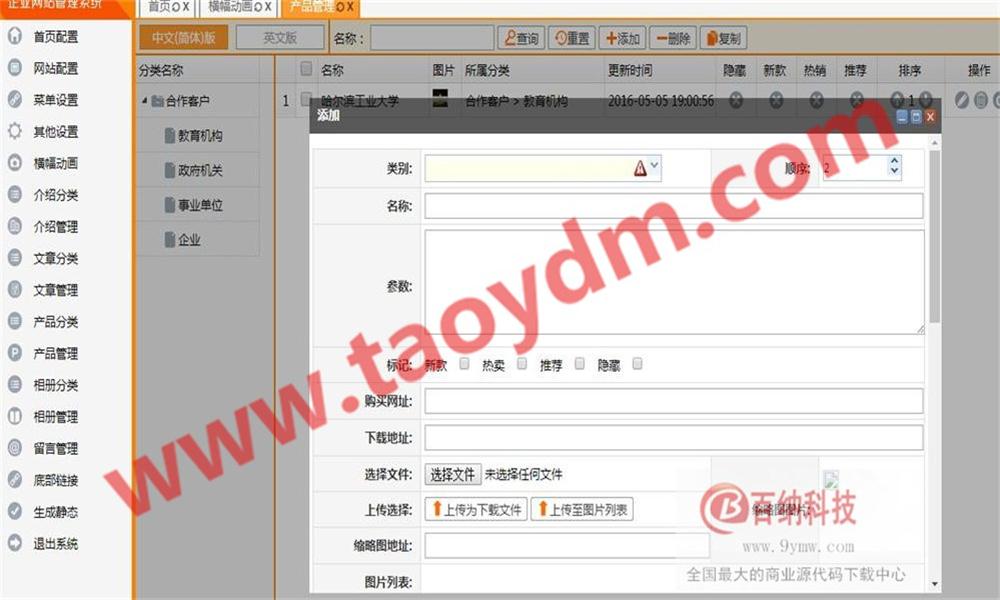The height and width of the screenshot is (600, 1000).
Task: Select 教育机构 in category tree
Action: (200, 136)
